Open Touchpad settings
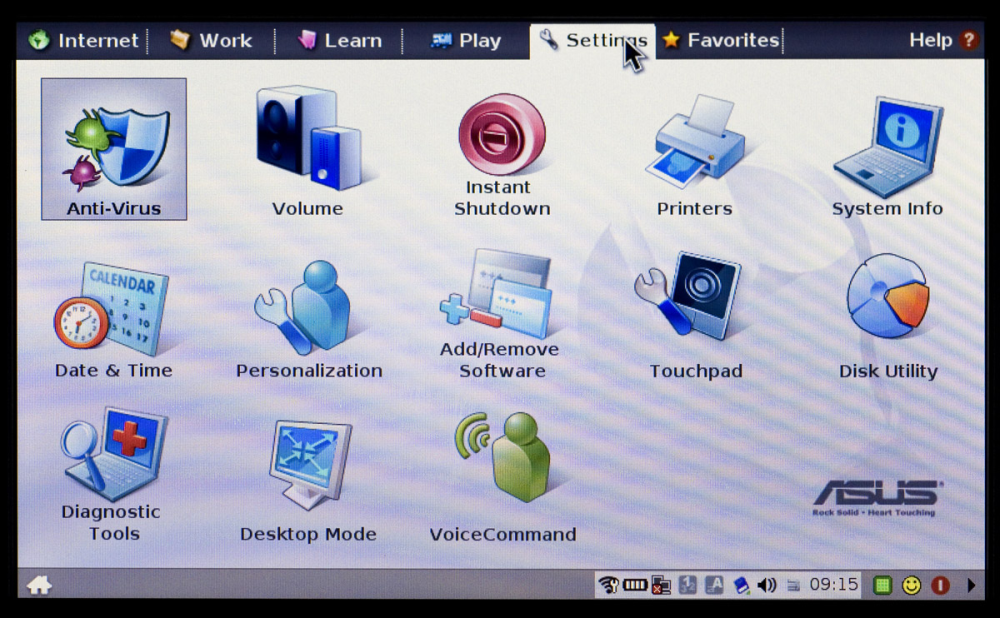 click(695, 315)
